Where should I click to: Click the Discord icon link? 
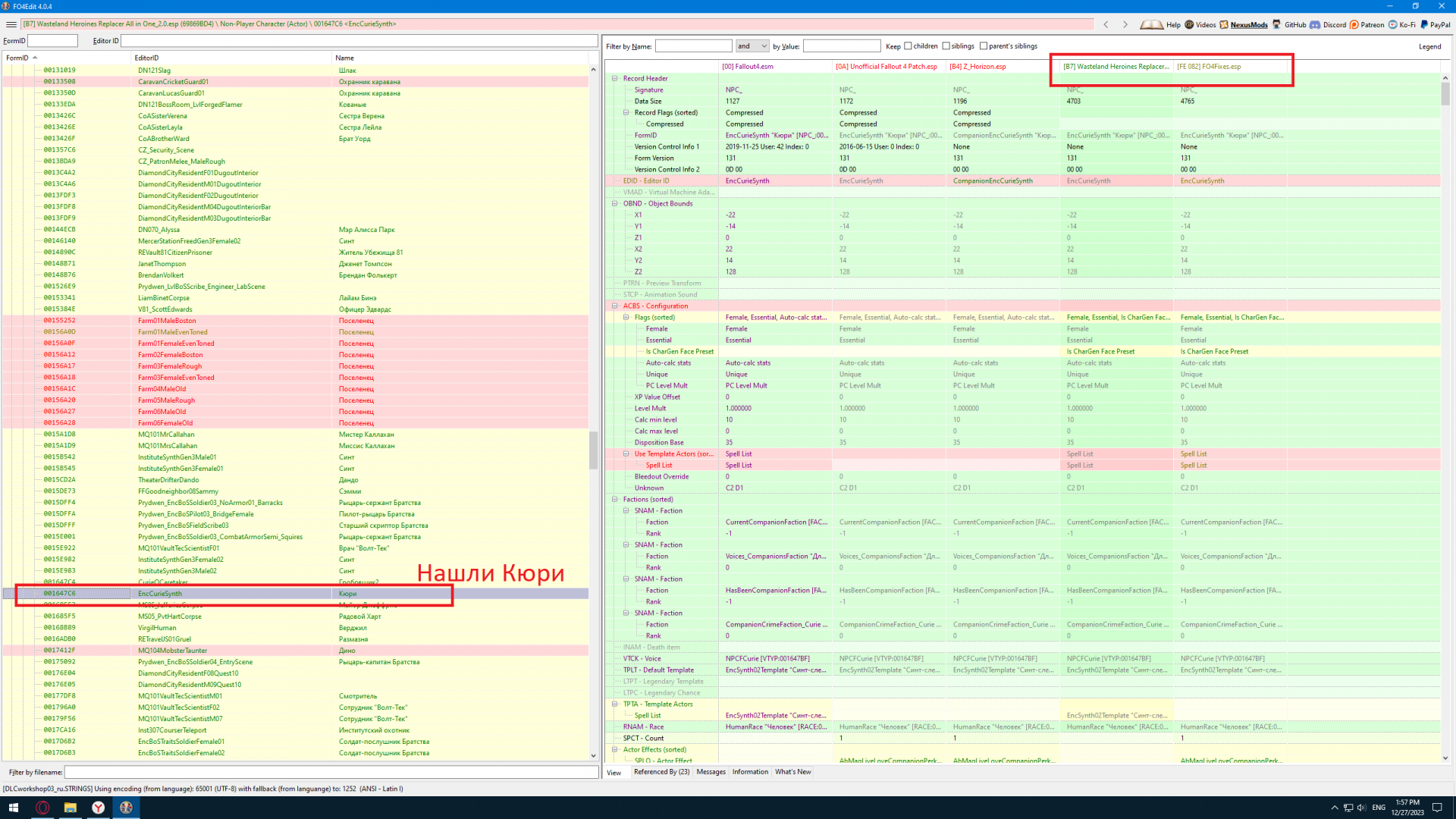coord(1315,24)
